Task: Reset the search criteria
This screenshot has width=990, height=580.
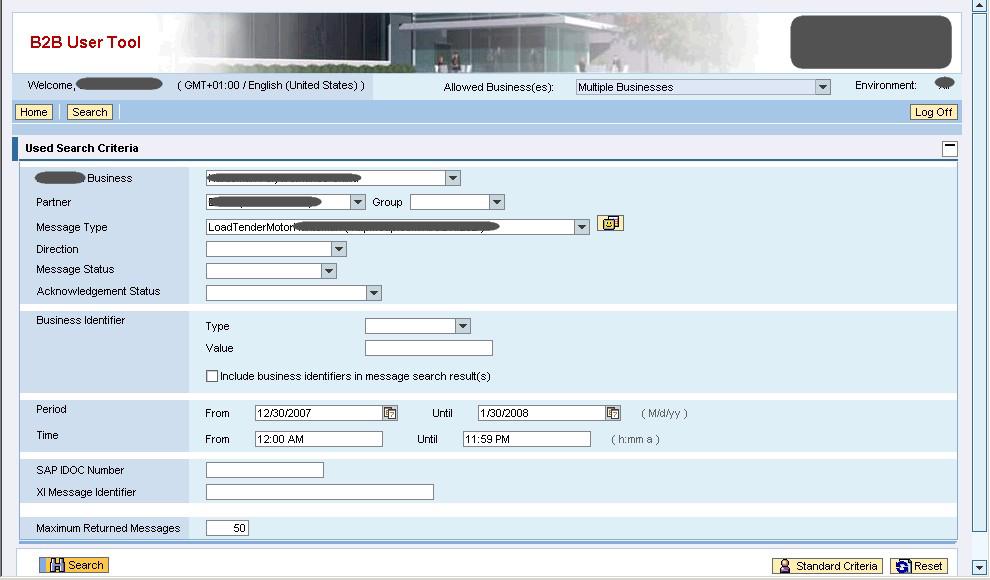Action: pyautogui.click(x=918, y=566)
